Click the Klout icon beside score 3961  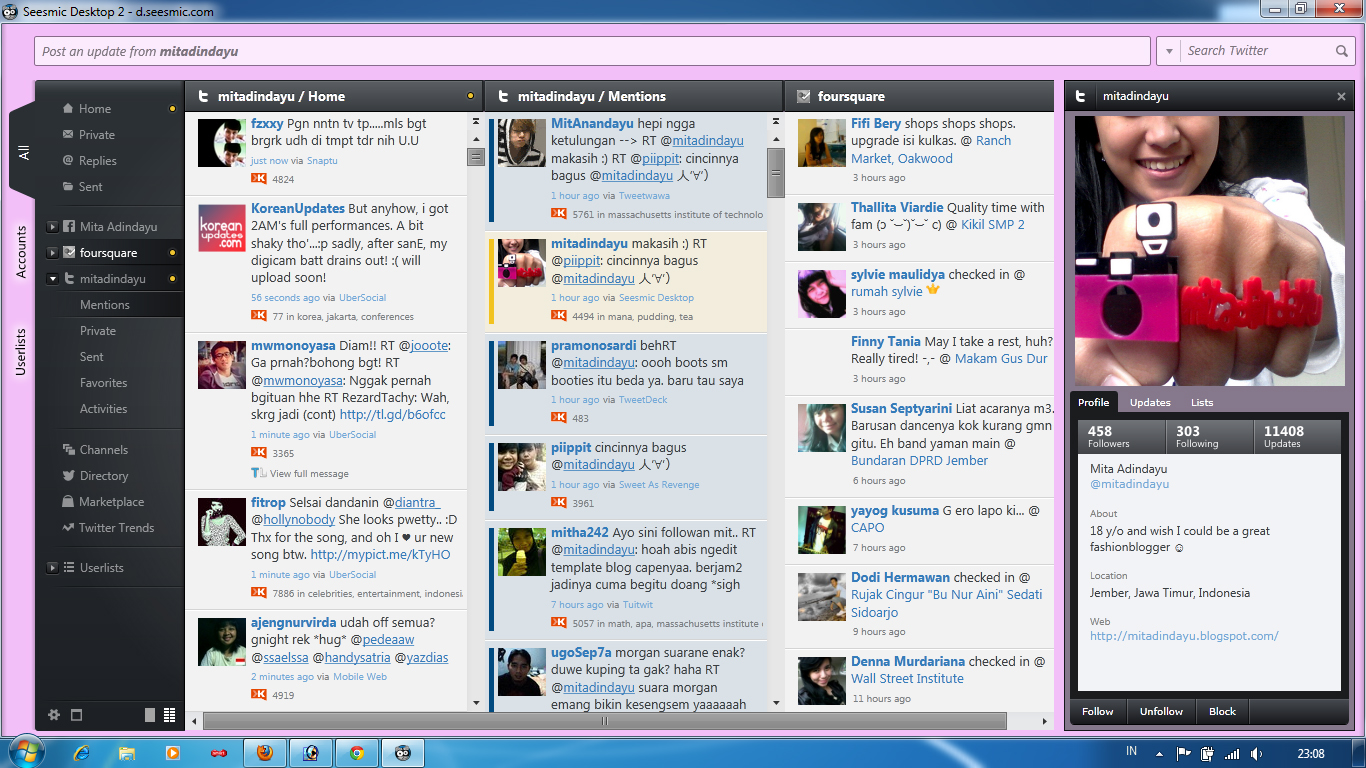point(559,503)
